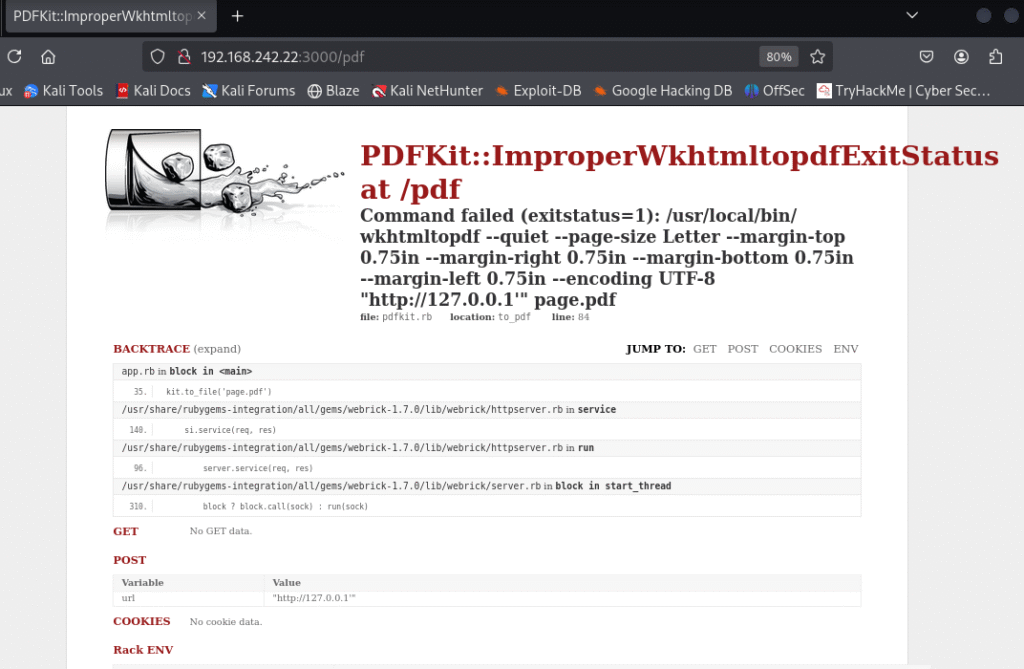
Task: Open the Exploit-DB bookmark
Action: pyautogui.click(x=538, y=91)
